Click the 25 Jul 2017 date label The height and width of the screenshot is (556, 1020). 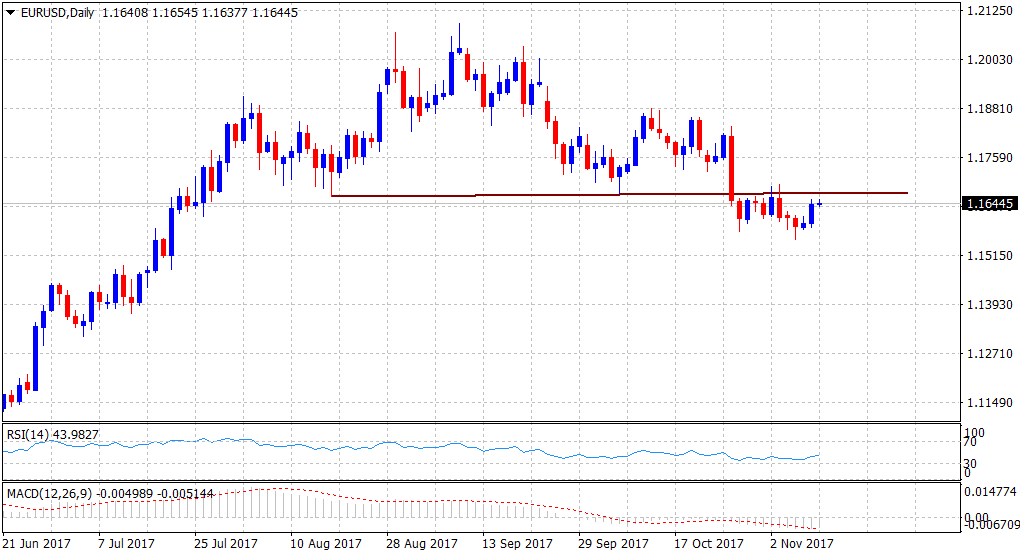[226, 543]
